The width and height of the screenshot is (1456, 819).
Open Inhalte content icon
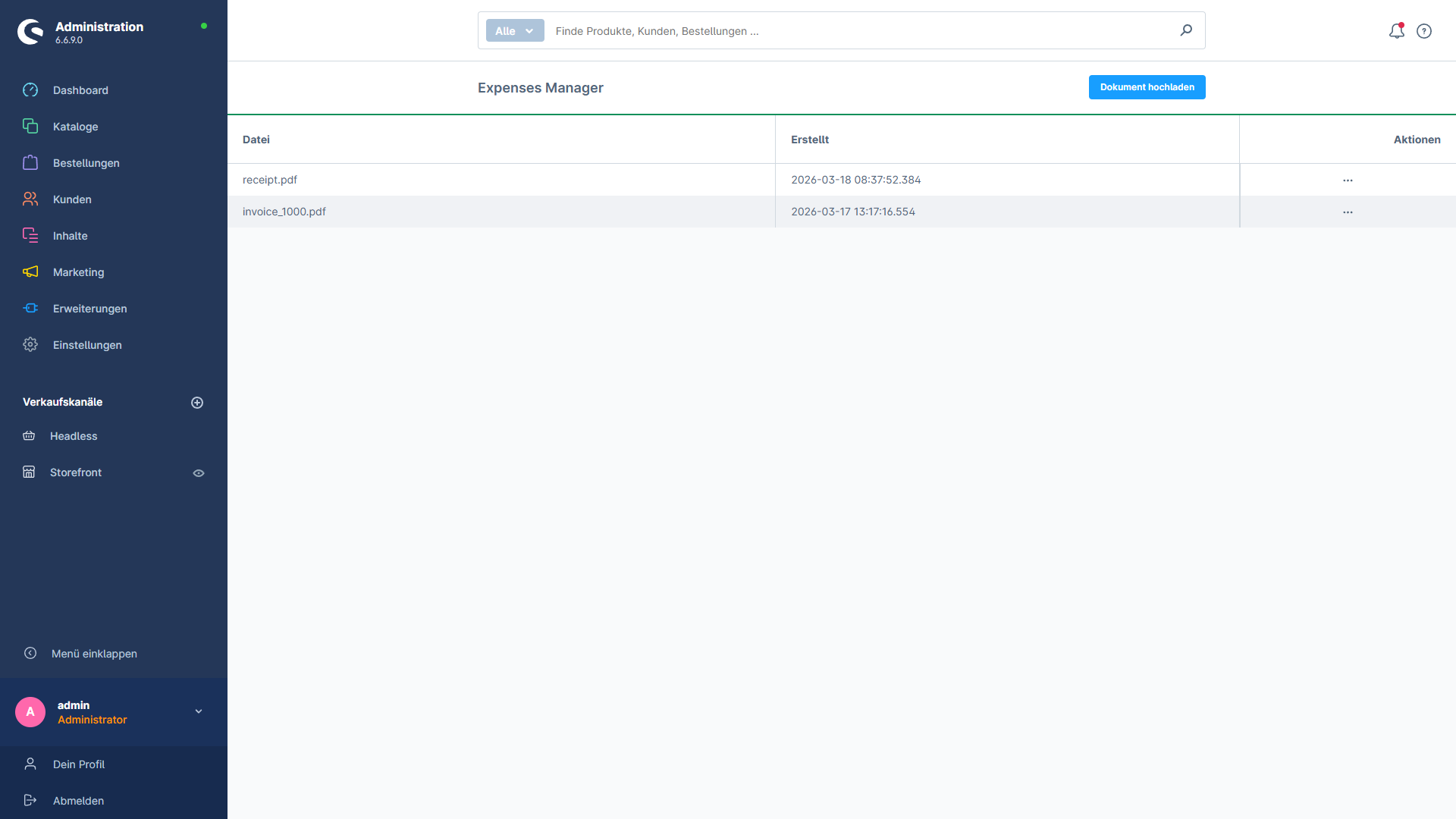(30, 235)
